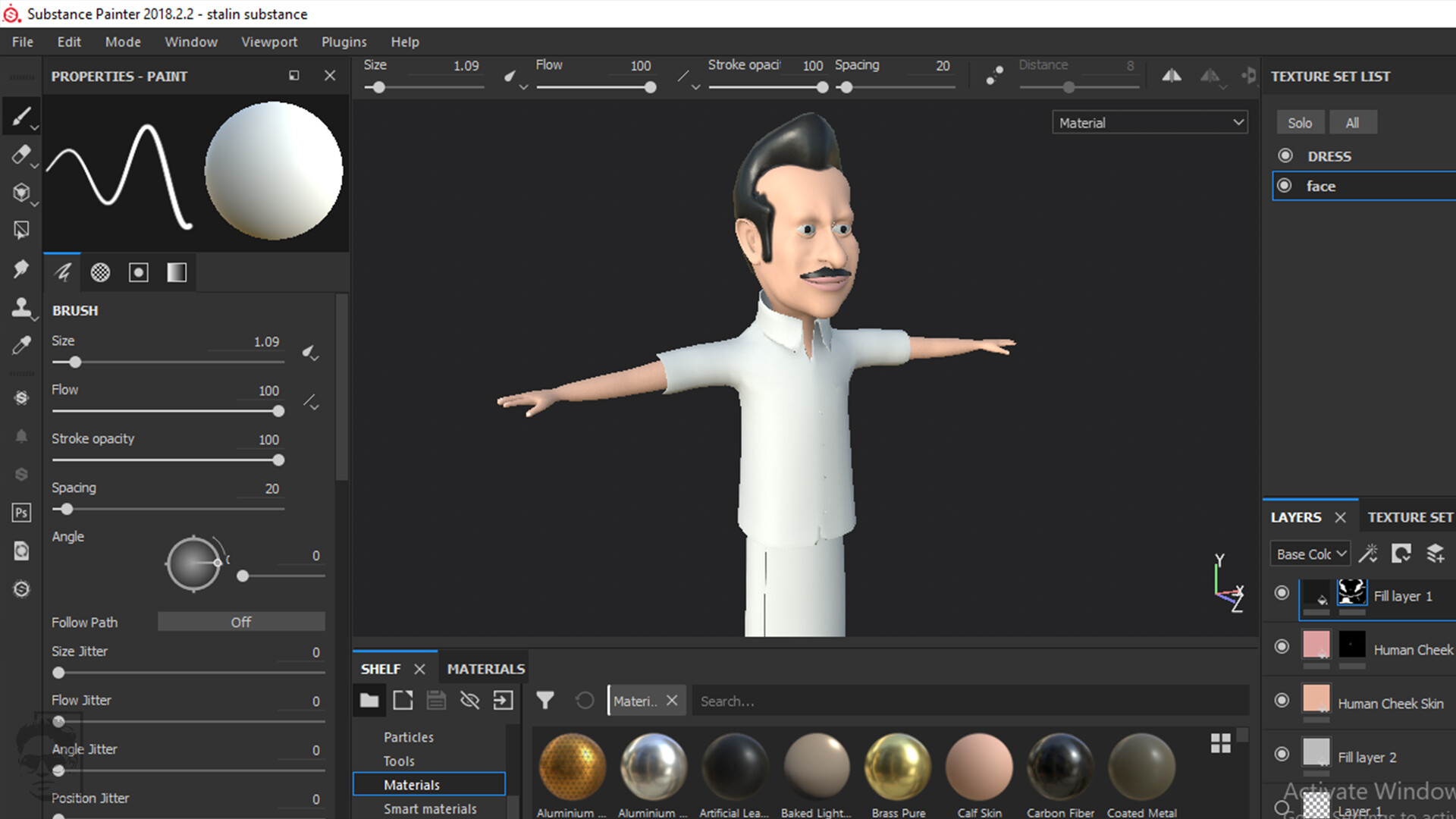Adjust Size Jitter slider
The image size is (1456, 819).
pyautogui.click(x=188, y=673)
